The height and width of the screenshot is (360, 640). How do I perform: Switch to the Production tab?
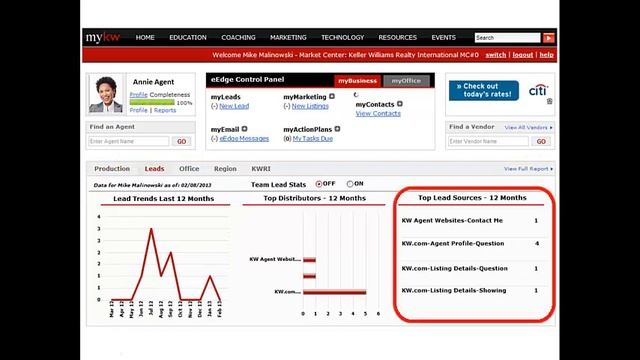[112, 169]
